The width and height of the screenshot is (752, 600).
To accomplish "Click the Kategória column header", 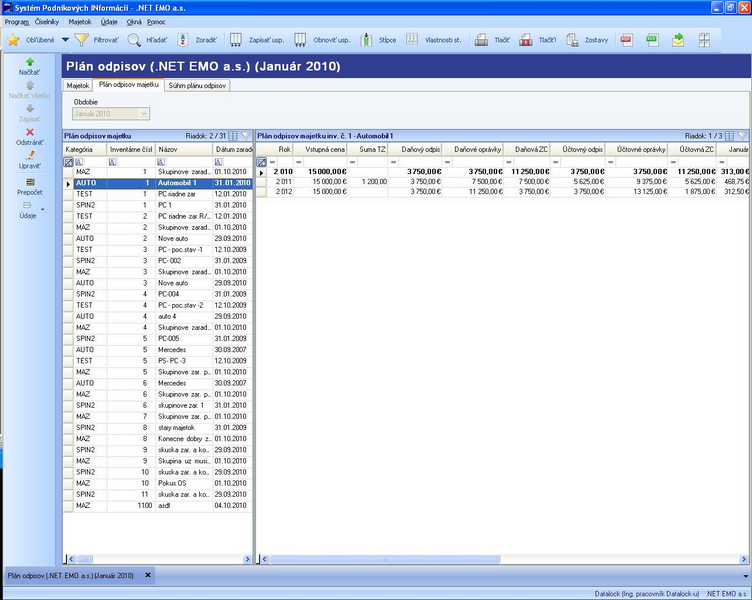I will (x=85, y=150).
